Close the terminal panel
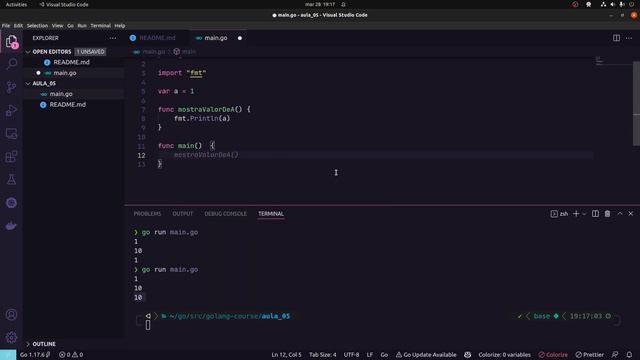The height and width of the screenshot is (360, 640). pos(631,213)
